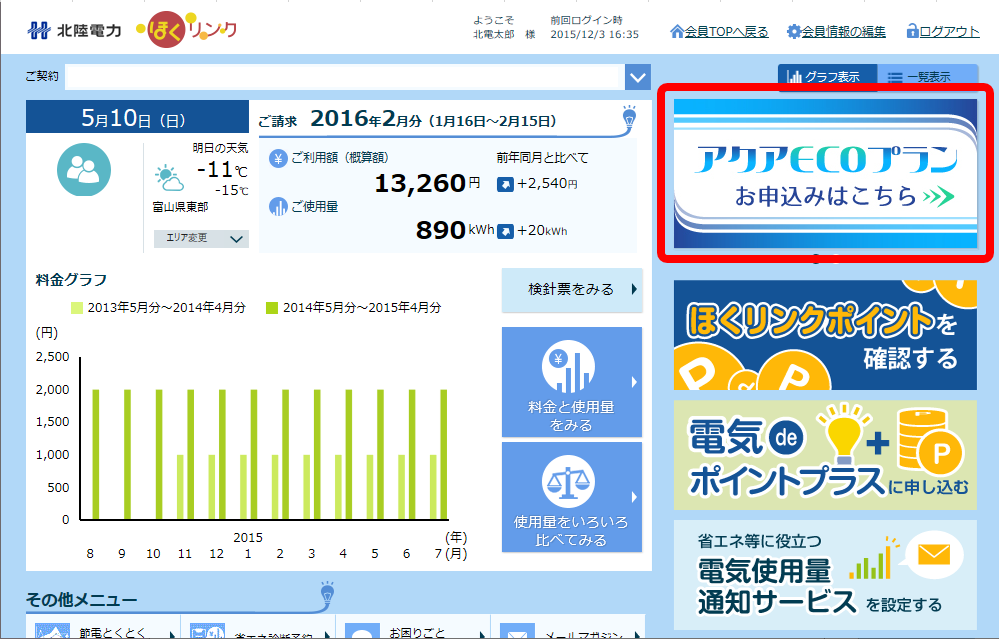This screenshot has width=999, height=639.
Task: Click the 料金グラフ heading
Action: [71, 280]
